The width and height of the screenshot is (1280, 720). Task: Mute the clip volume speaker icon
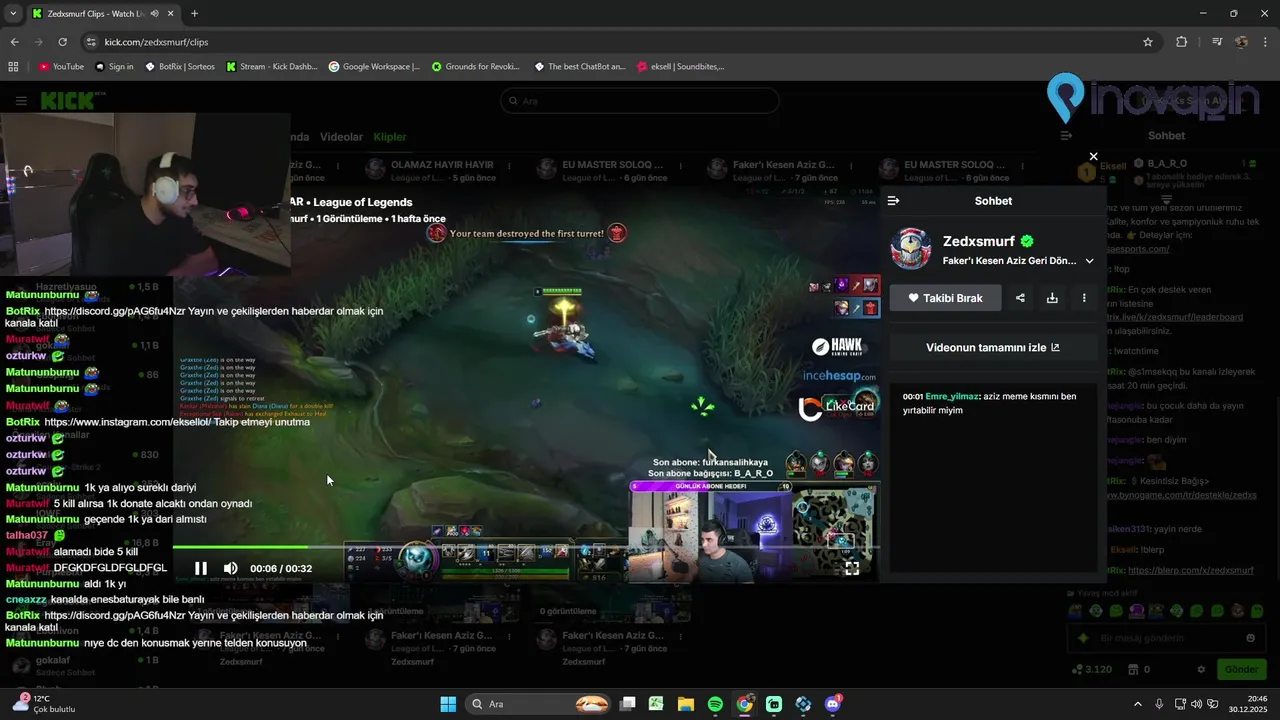(231, 568)
